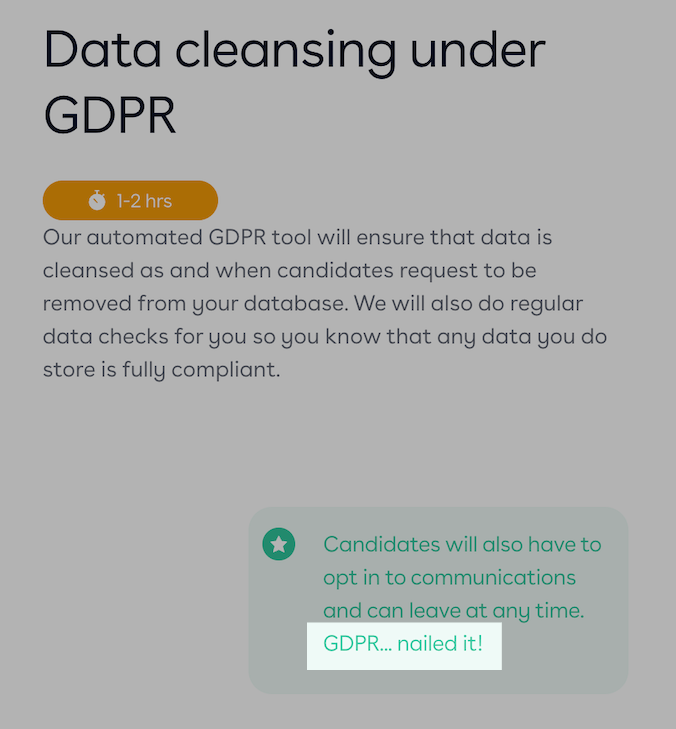Select the "1-2 hrs" duration label
The width and height of the screenshot is (676, 729).
click(144, 201)
